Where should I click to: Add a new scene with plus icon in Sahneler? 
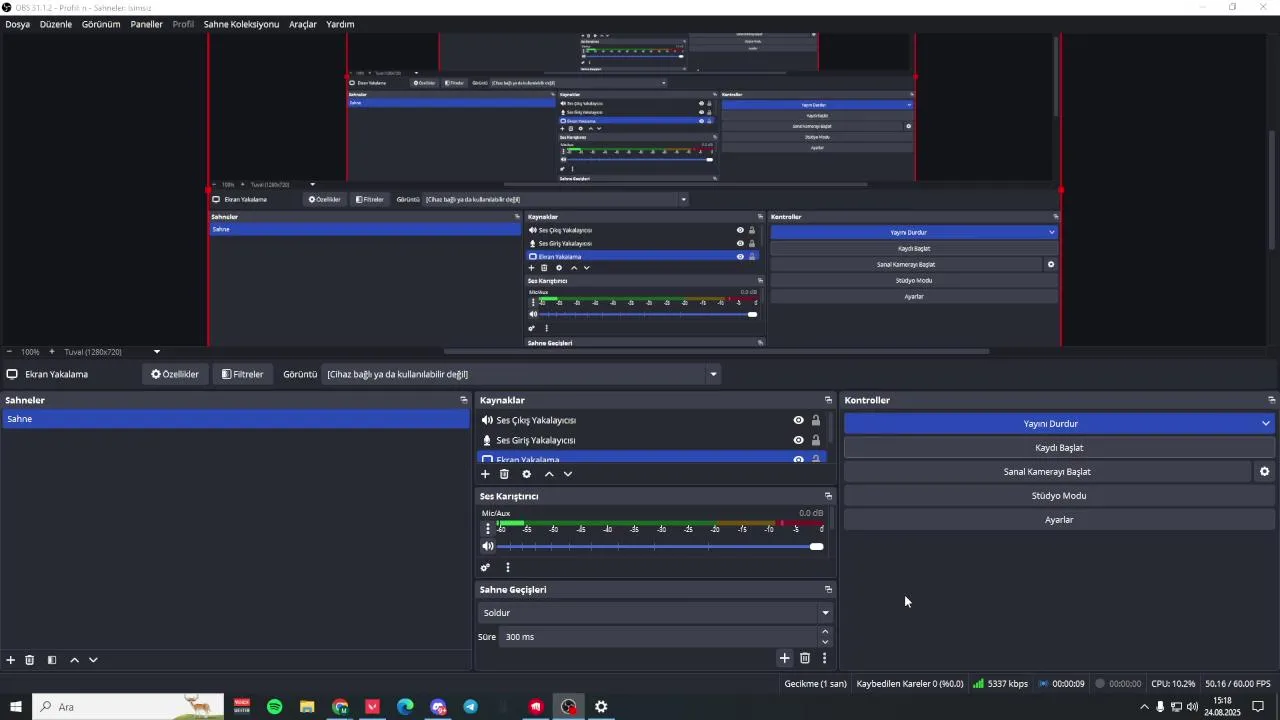[x=11, y=660]
